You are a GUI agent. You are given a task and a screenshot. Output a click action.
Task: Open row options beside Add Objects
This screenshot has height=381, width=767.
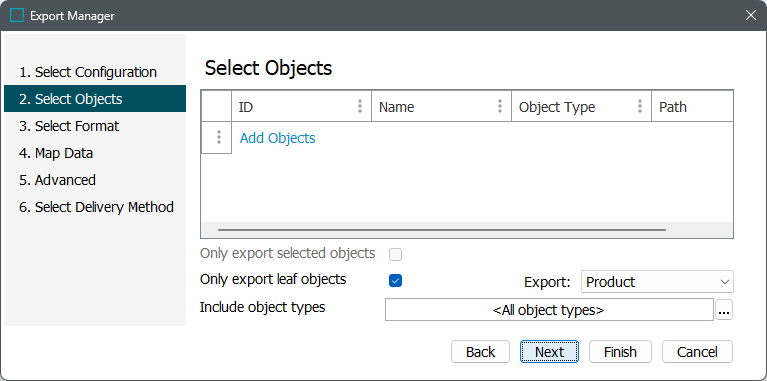(219, 137)
